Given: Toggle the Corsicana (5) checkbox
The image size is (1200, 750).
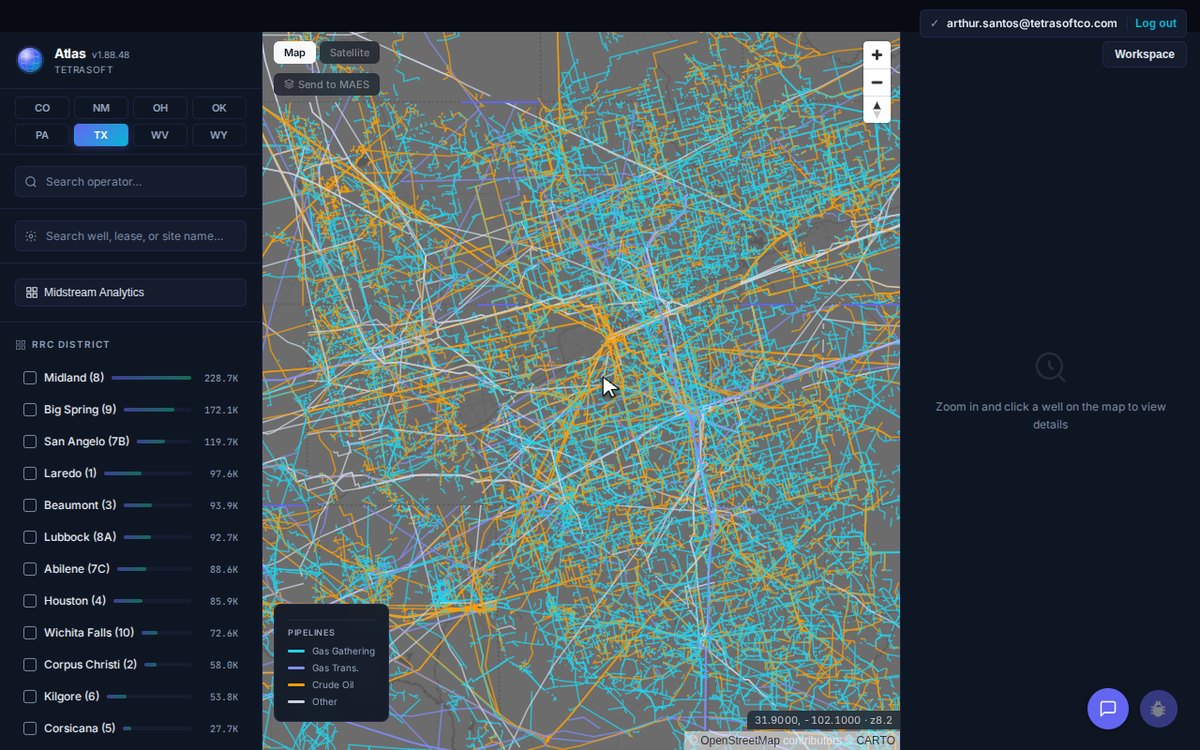Looking at the screenshot, I should click(x=30, y=729).
